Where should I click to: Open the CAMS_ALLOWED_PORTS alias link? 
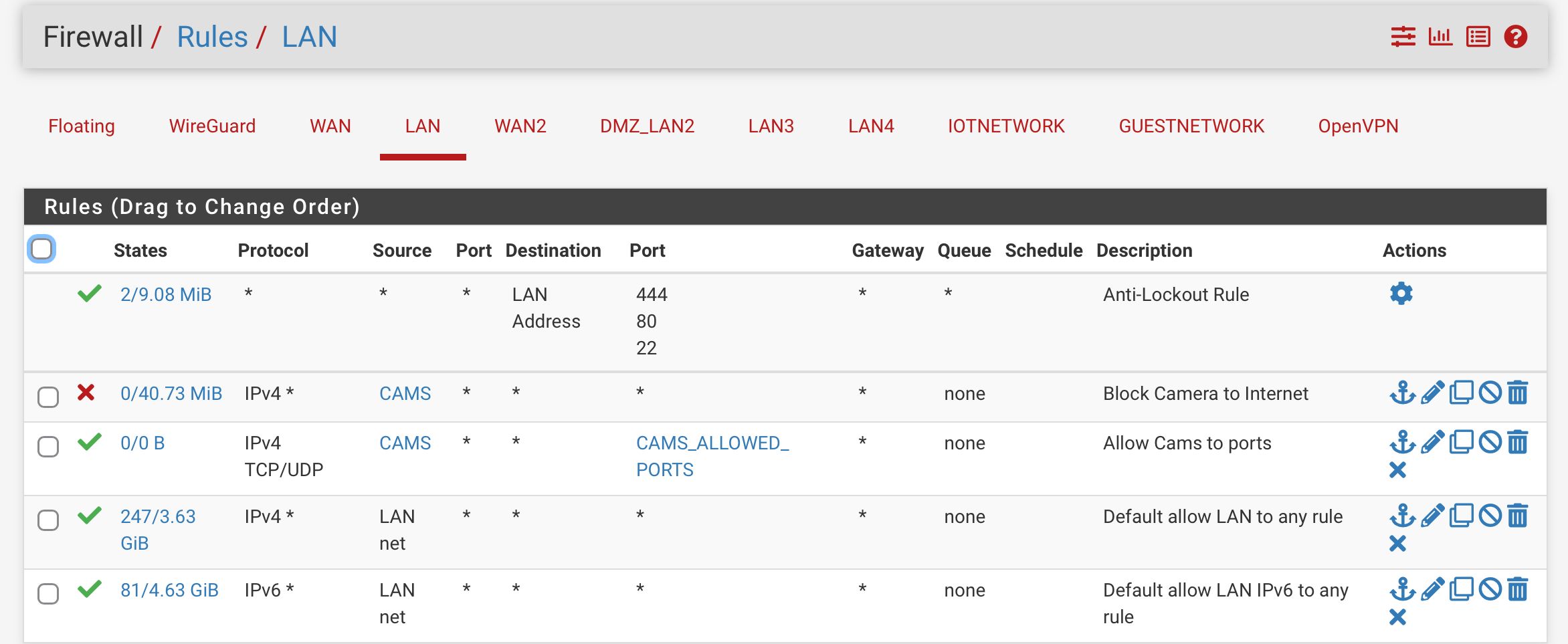712,456
